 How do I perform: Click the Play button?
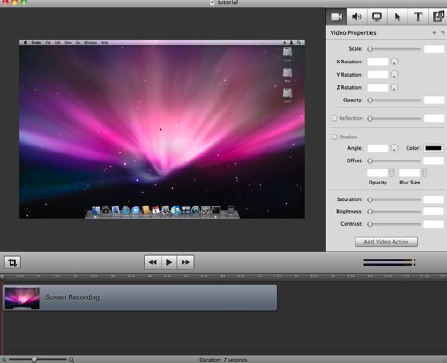pos(169,262)
